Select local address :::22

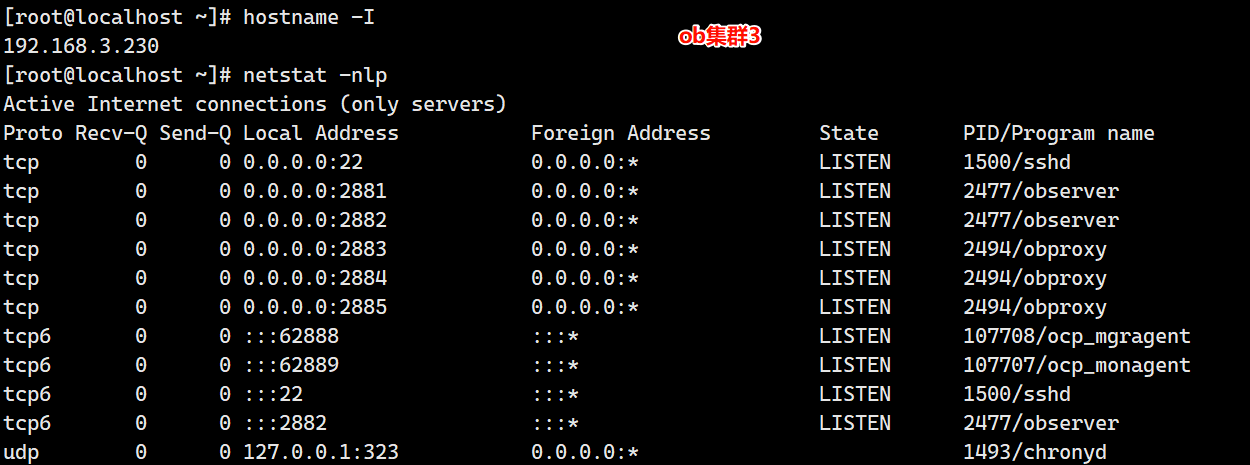pyautogui.click(x=273, y=394)
